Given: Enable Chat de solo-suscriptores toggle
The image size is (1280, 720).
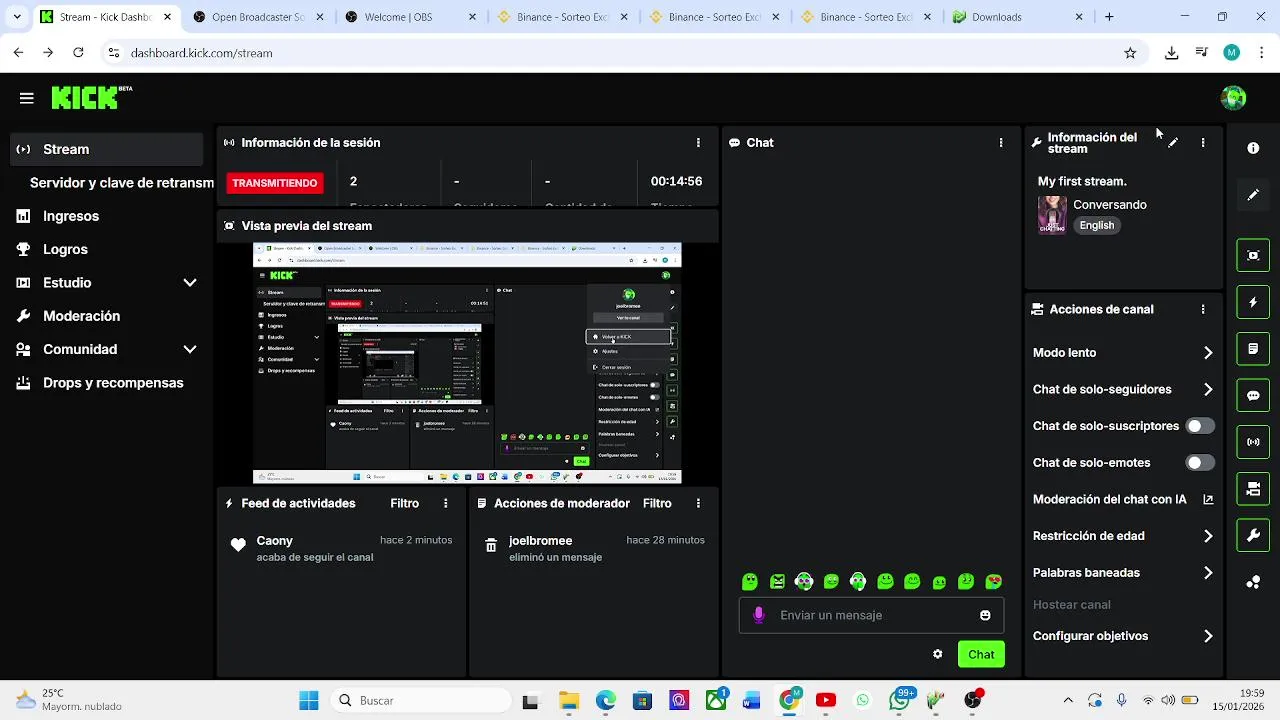Looking at the screenshot, I should click(x=1200, y=426).
